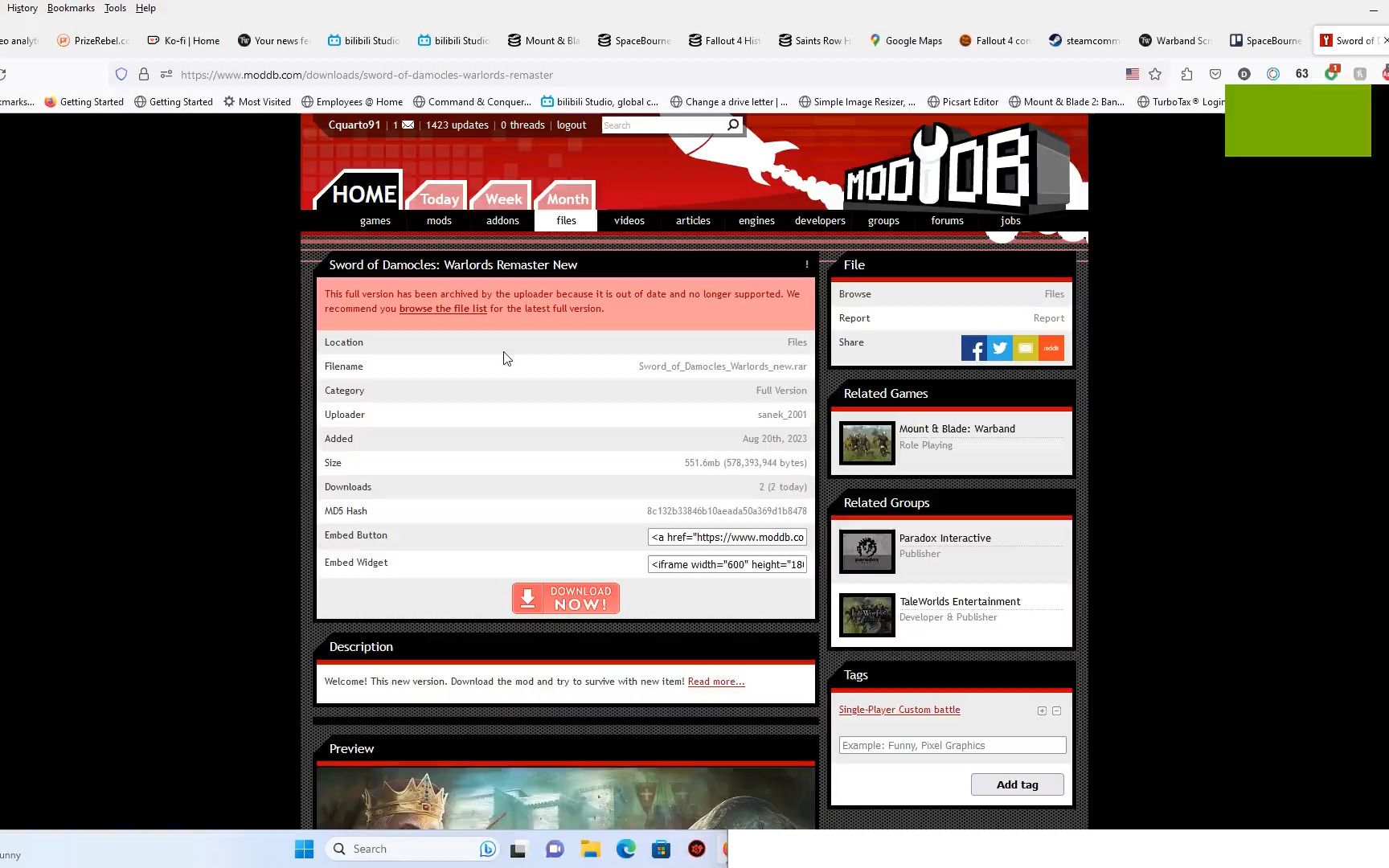
Task: Click the logout link
Action: tap(572, 125)
